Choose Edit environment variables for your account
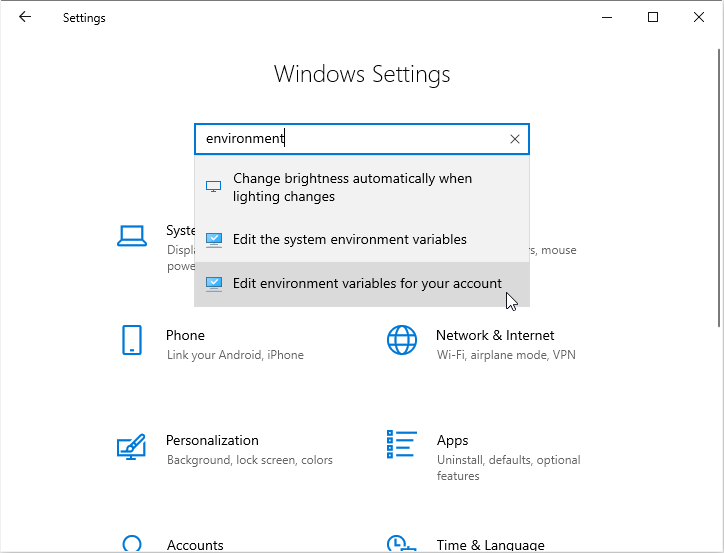 (x=362, y=284)
